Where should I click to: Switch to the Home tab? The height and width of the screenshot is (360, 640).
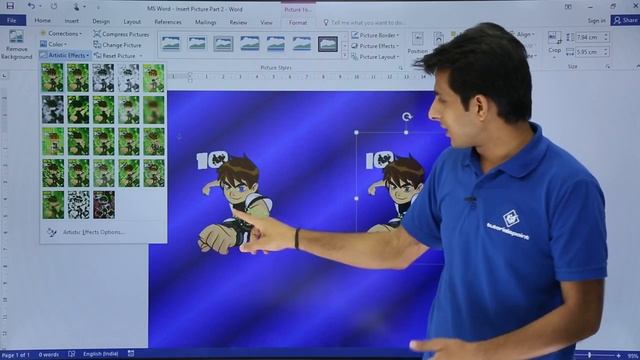pyautogui.click(x=42, y=21)
